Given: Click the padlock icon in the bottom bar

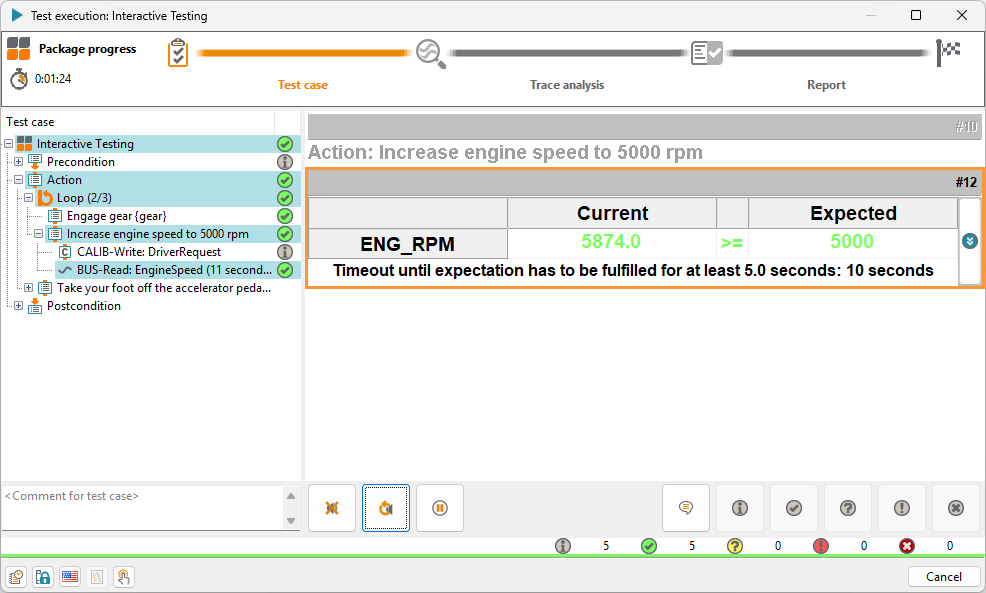Looking at the screenshot, I should tap(43, 577).
